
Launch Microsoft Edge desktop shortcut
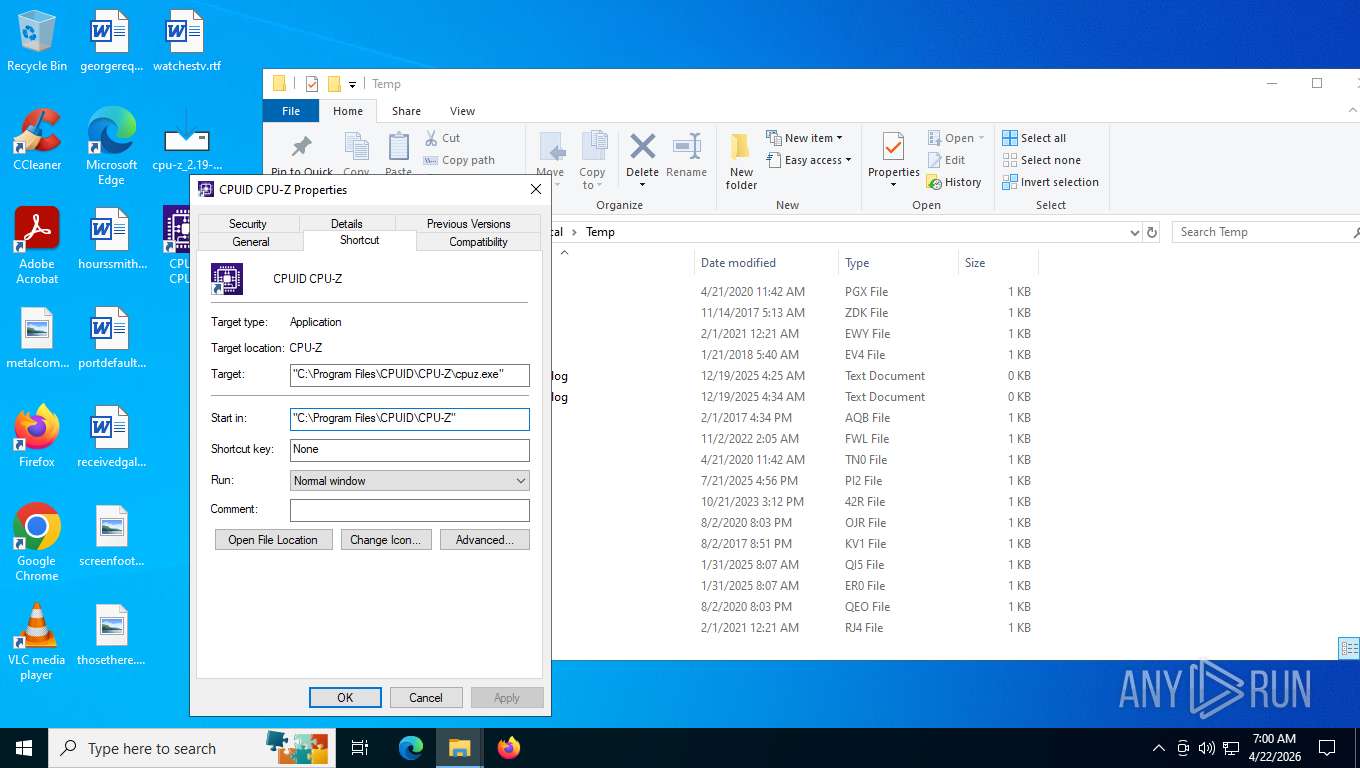[x=111, y=146]
